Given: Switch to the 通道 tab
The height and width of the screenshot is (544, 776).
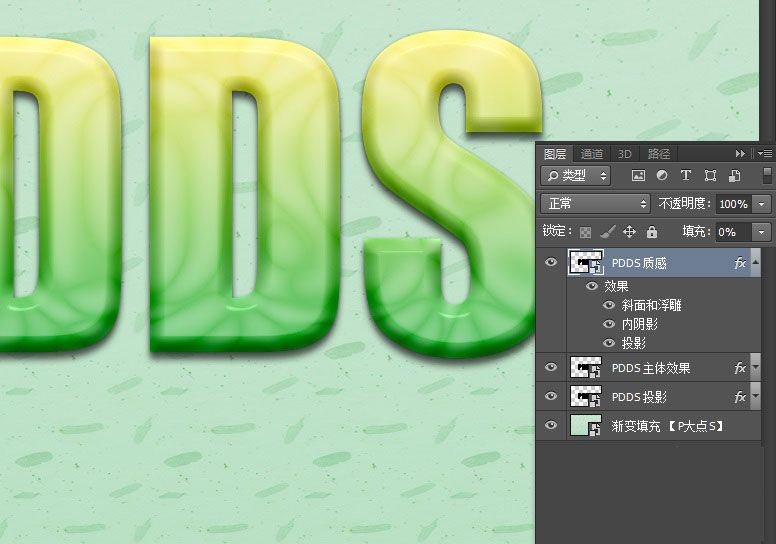Looking at the screenshot, I should (x=592, y=154).
